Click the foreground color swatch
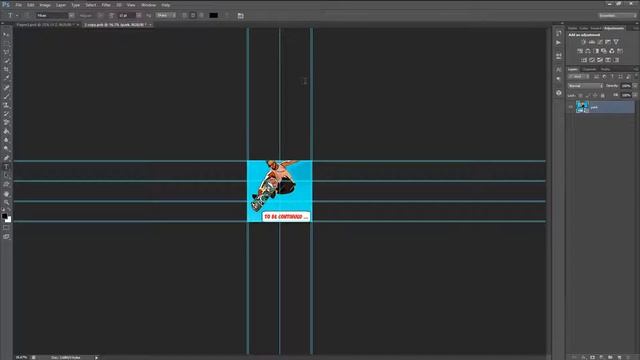640x360 pixels. (x=4, y=216)
